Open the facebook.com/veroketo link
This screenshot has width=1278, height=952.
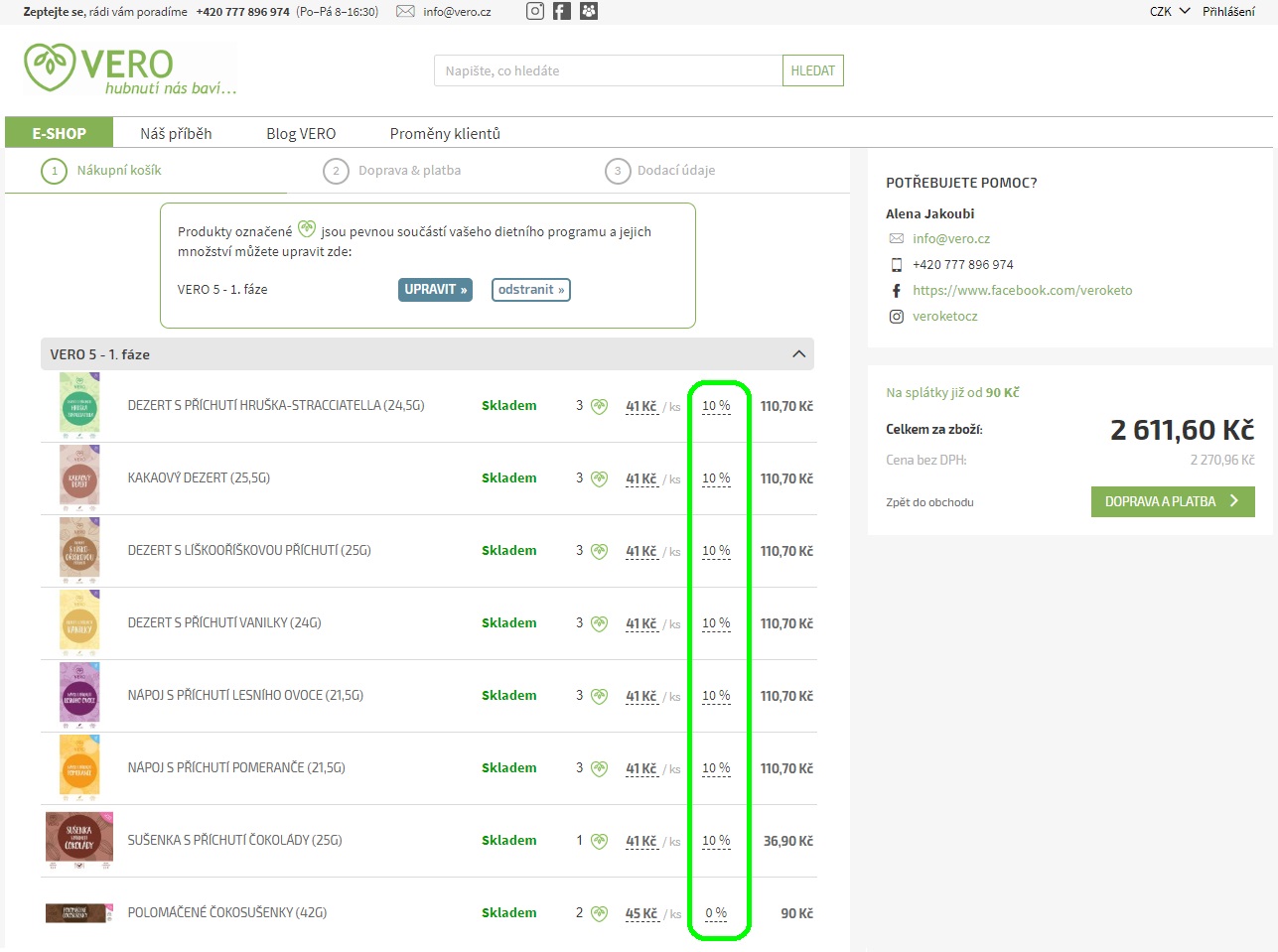(1022, 291)
